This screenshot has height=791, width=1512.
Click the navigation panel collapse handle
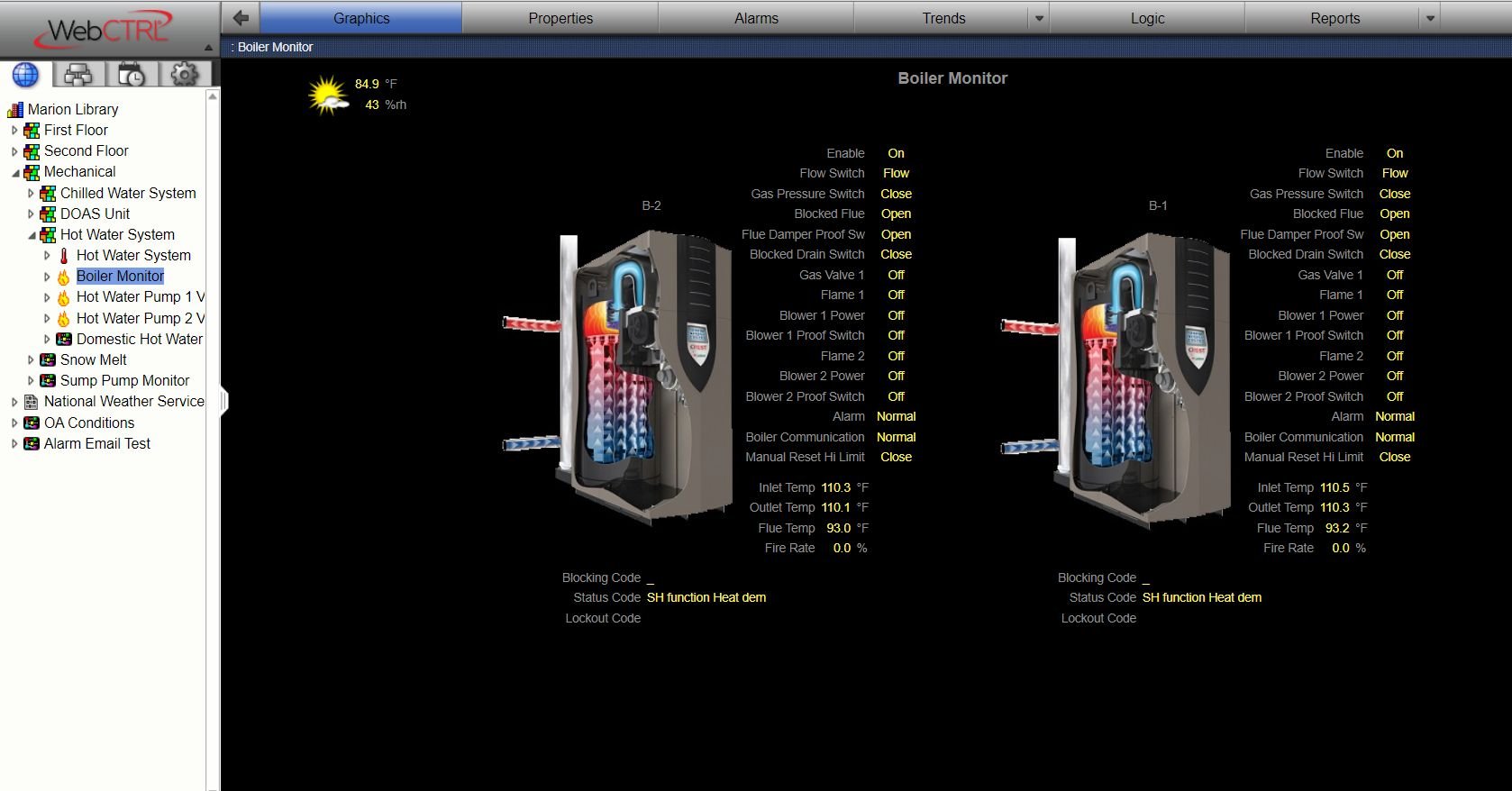[x=223, y=401]
